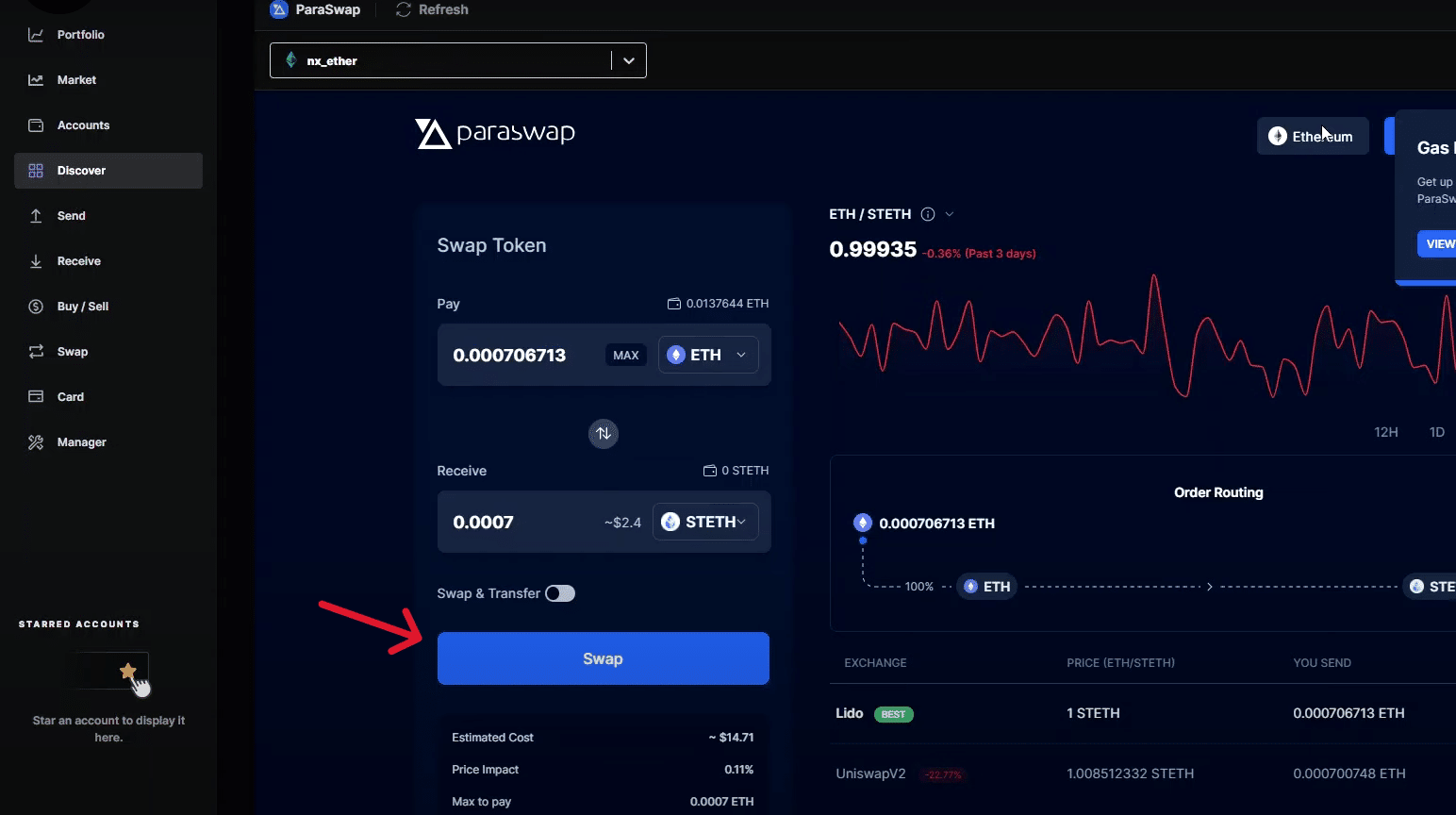Click the Price Impact value 0.11%
This screenshot has height=815, width=1456.
click(739, 770)
